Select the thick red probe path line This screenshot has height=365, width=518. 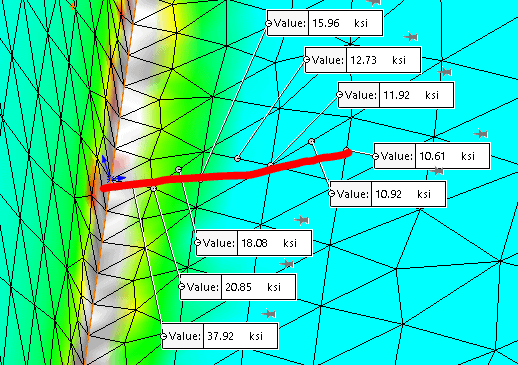pyautogui.click(x=226, y=171)
